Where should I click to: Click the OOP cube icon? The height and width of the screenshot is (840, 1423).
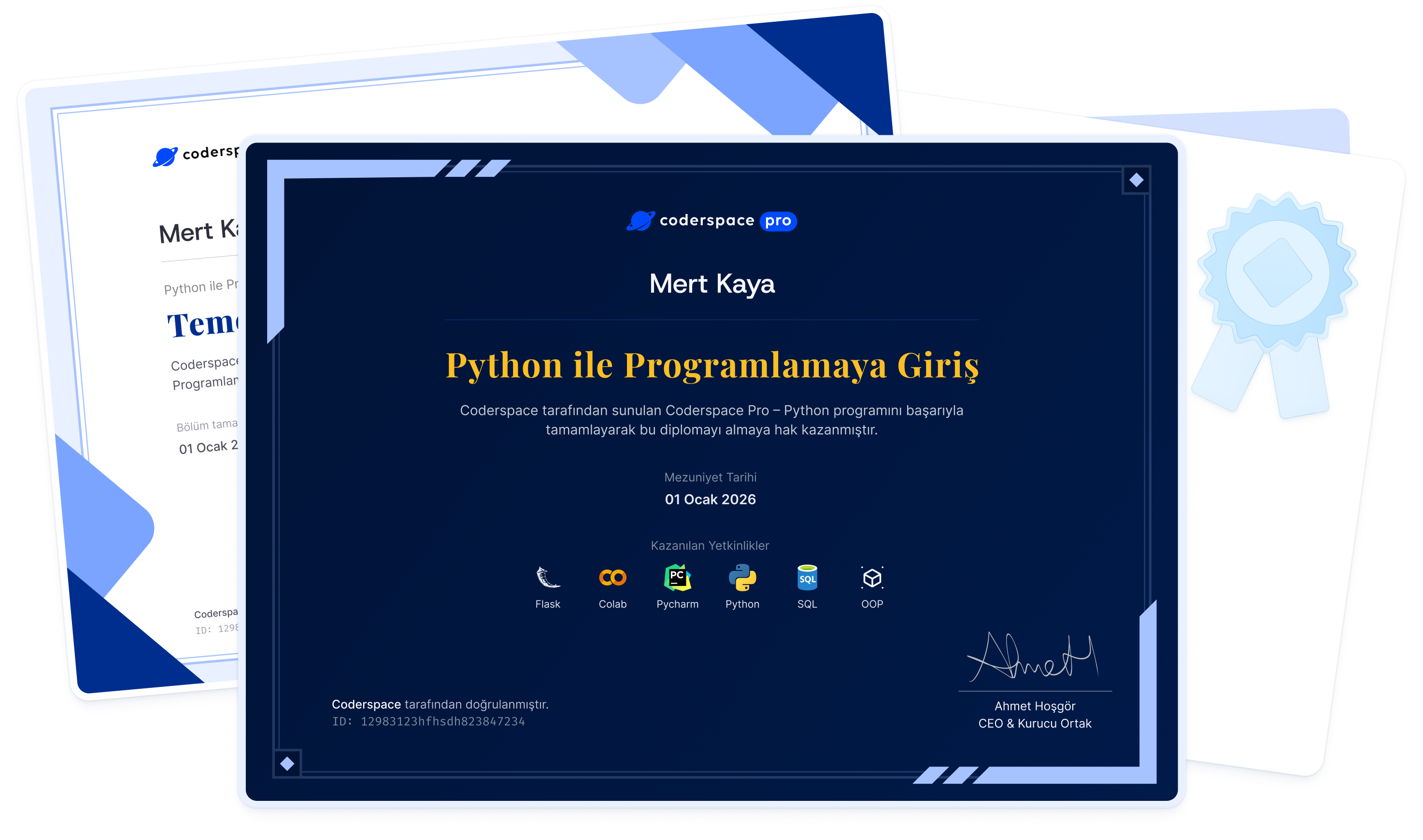point(872,577)
